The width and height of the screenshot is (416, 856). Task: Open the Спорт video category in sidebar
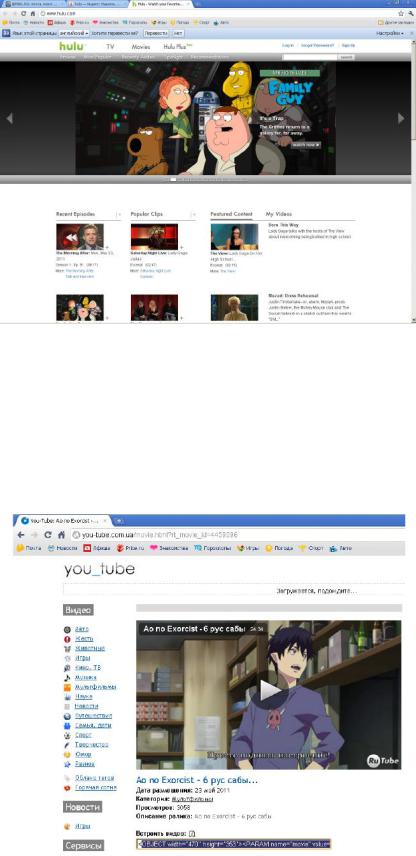84,735
